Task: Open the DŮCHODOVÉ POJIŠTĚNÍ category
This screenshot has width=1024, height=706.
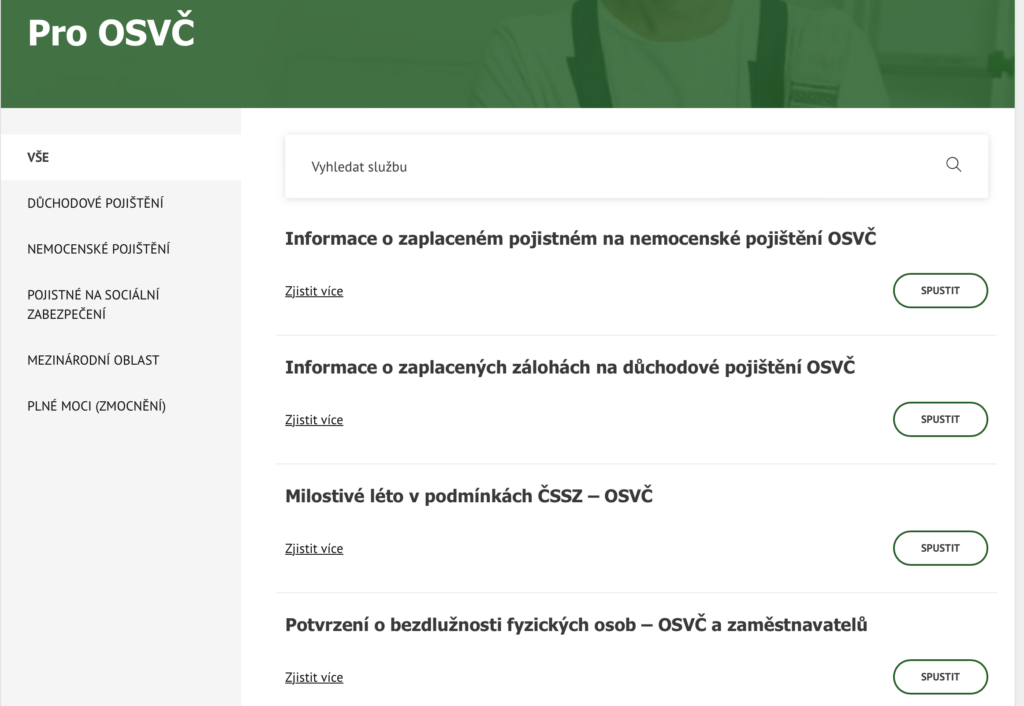Action: pyautogui.click(x=95, y=203)
